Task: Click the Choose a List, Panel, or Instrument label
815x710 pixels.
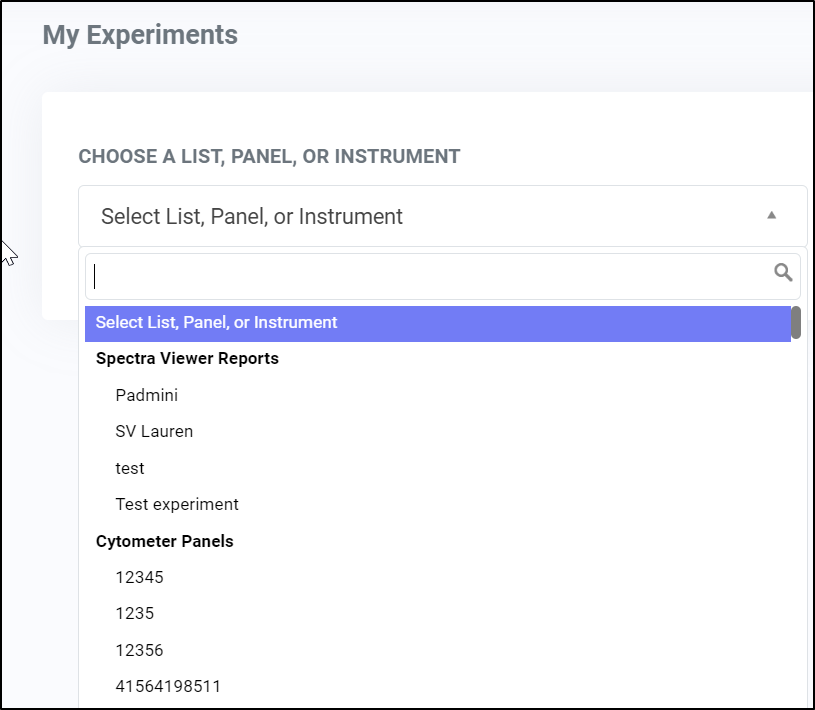Action: [x=269, y=156]
